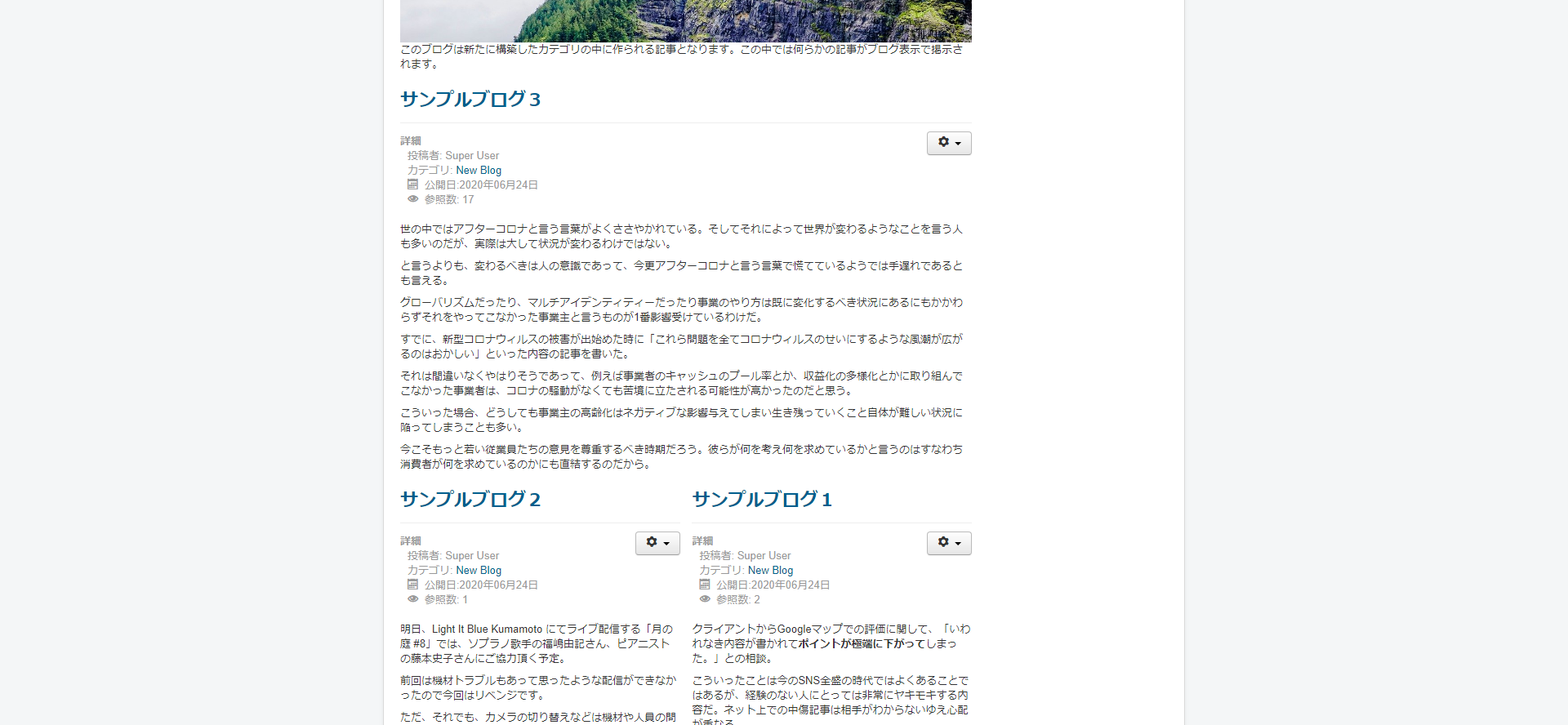
Task: Click 公開日:2020年06月24日 under サンプルブログ 1
Action: 773,585
